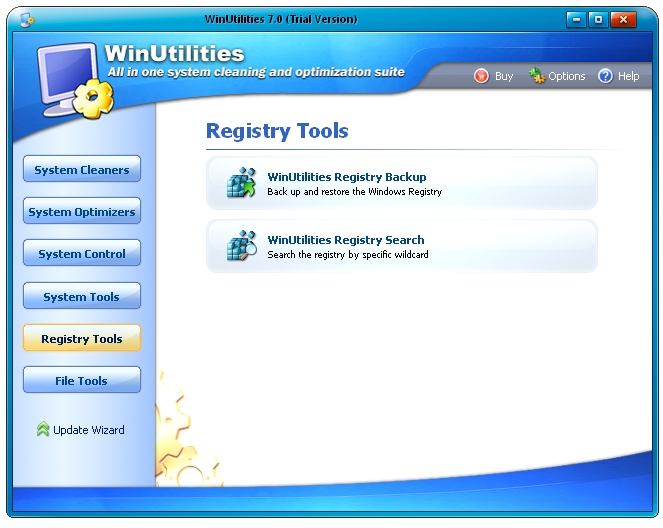663x528 pixels.
Task: Switch to System Optimizers section
Action: coord(82,211)
